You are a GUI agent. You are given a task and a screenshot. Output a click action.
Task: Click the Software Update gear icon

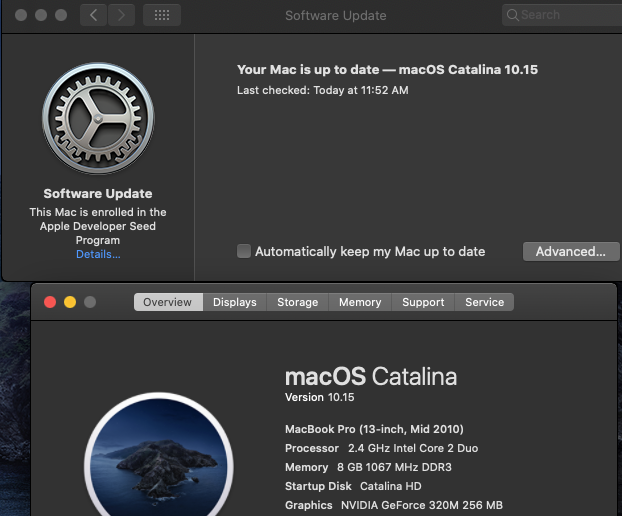pos(98,118)
